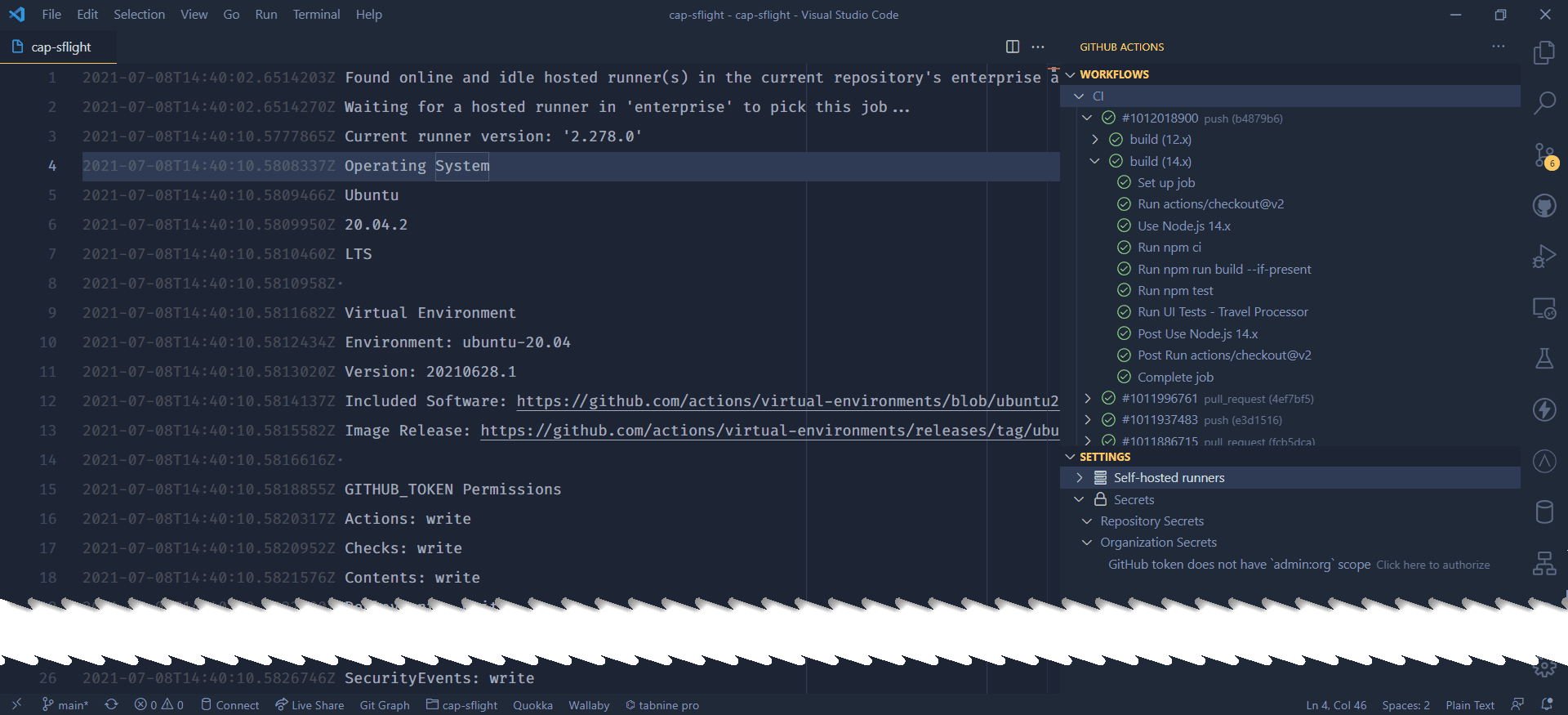This screenshot has width=1568, height=715.
Task: Open Source Control view with 6 badge
Action: [x=1545, y=155]
